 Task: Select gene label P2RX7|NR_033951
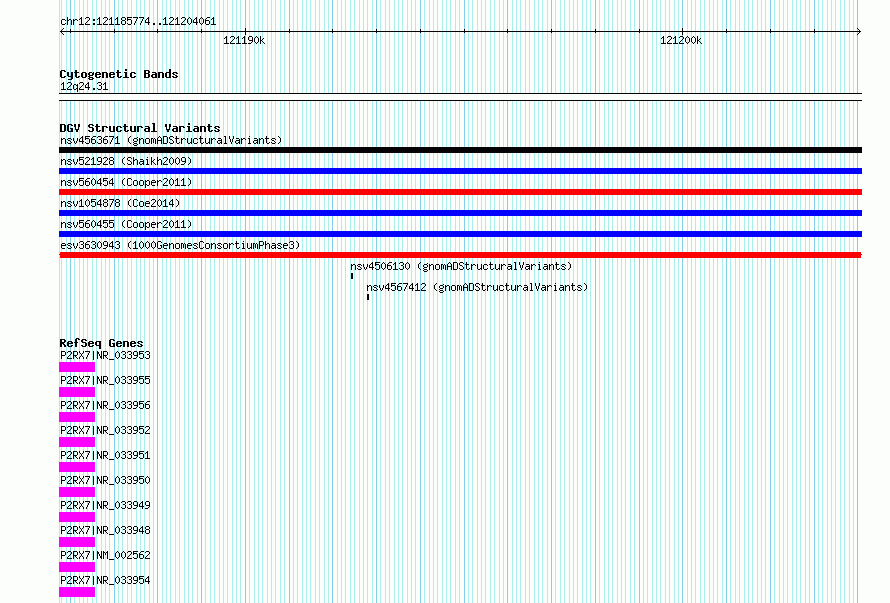point(105,455)
